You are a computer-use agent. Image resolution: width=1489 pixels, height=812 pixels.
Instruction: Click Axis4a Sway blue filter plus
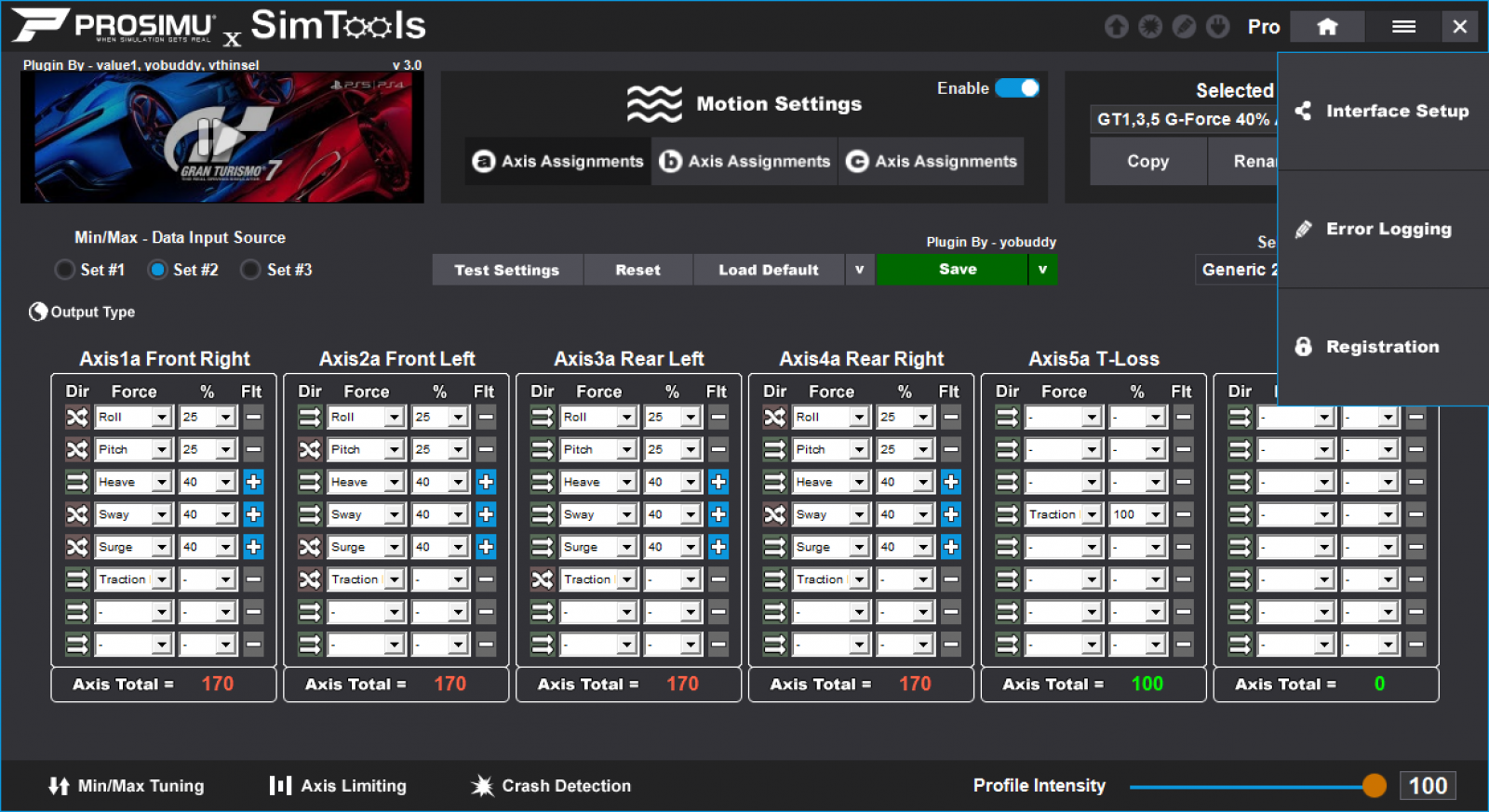point(950,514)
